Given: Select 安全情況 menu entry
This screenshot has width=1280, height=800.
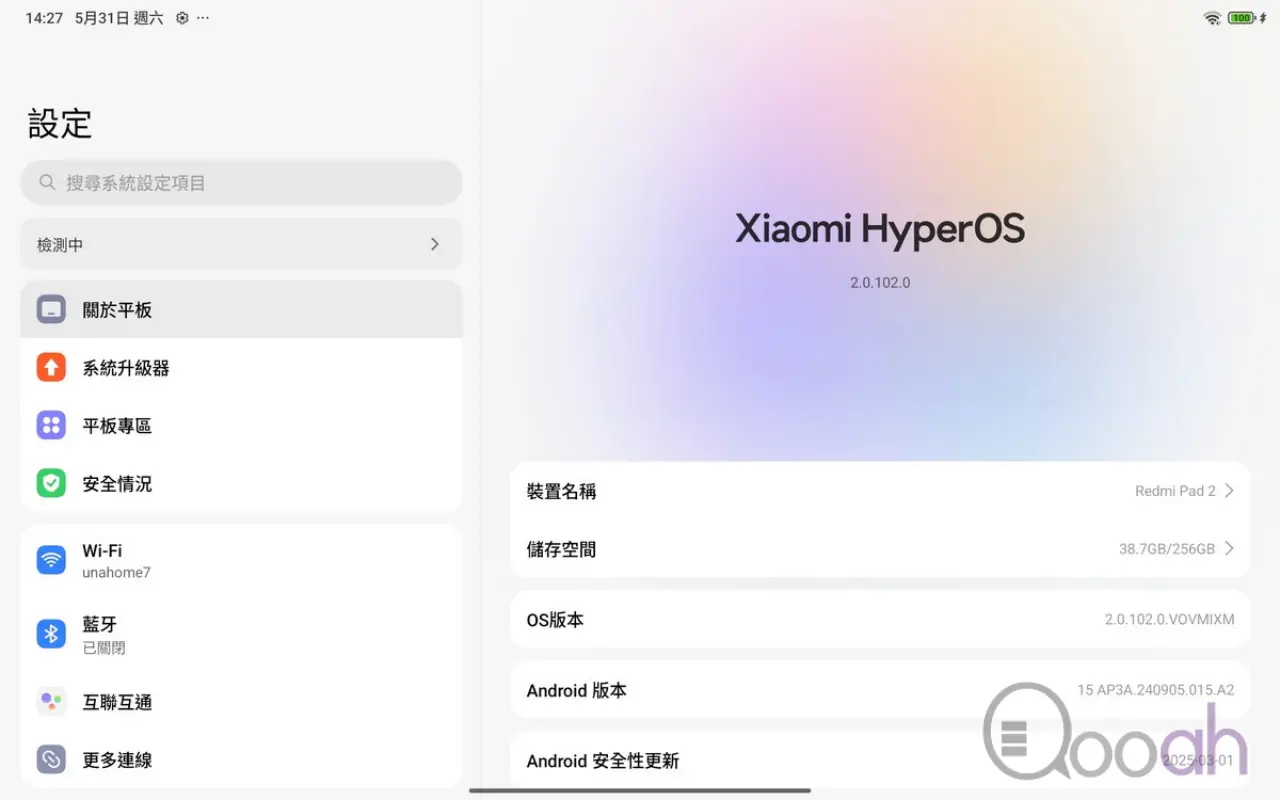Looking at the screenshot, I should pyautogui.click(x=241, y=483).
